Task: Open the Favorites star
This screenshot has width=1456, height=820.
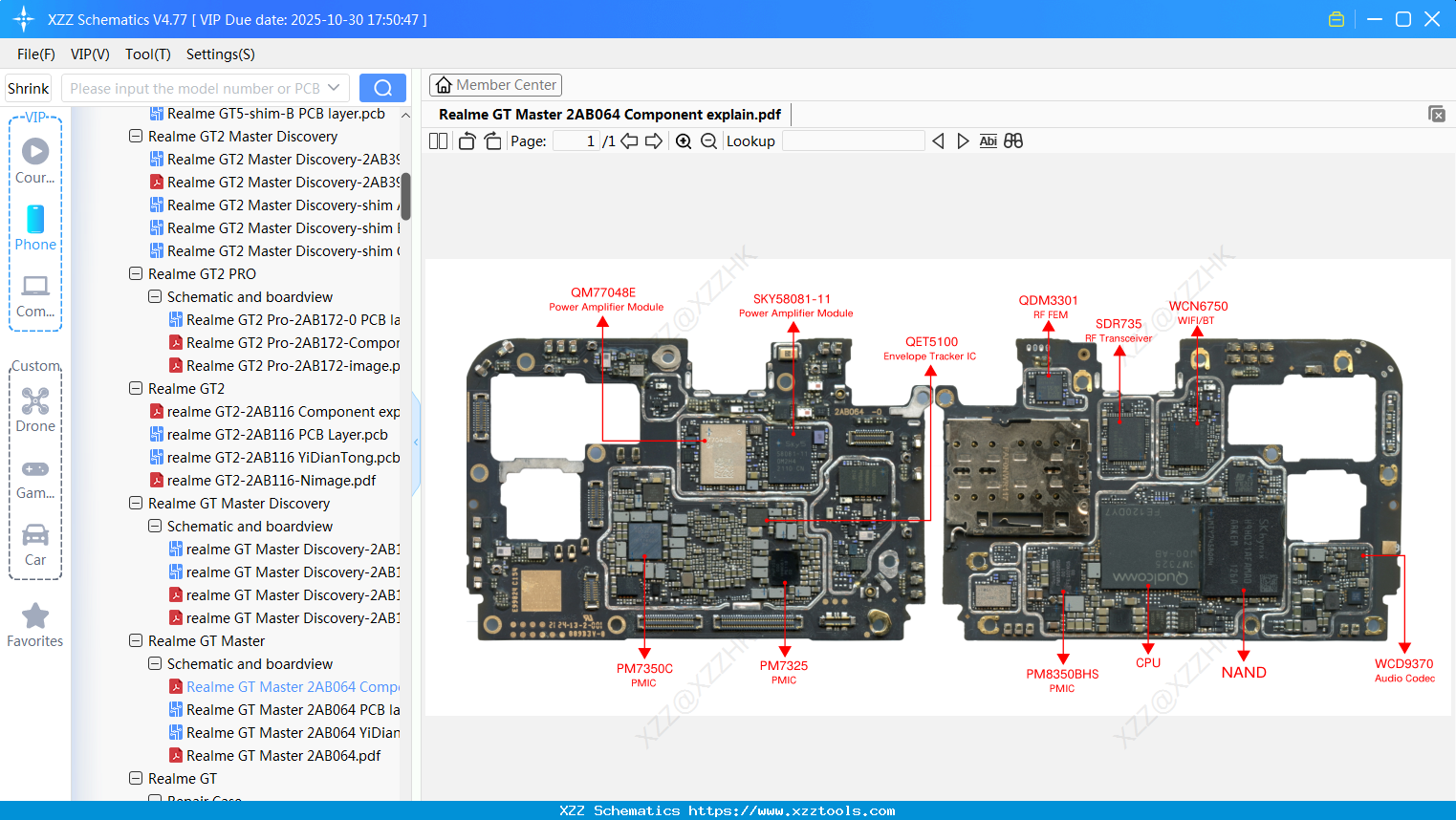Action: pyautogui.click(x=35, y=626)
